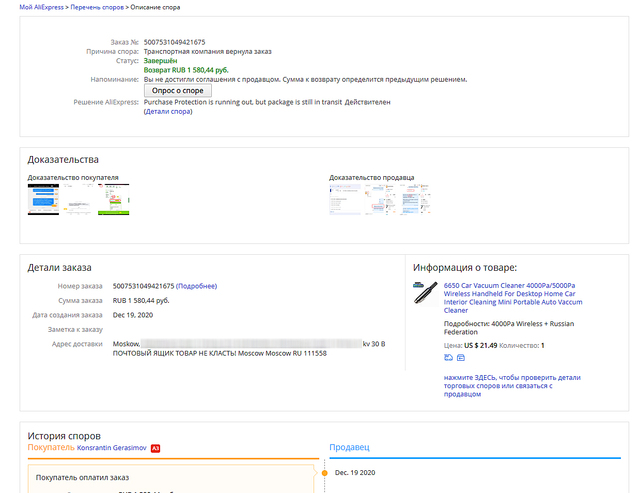The width and height of the screenshot is (640, 493).
Task: Click the 'Доказательство продавца' label
Action: pyautogui.click(x=371, y=178)
